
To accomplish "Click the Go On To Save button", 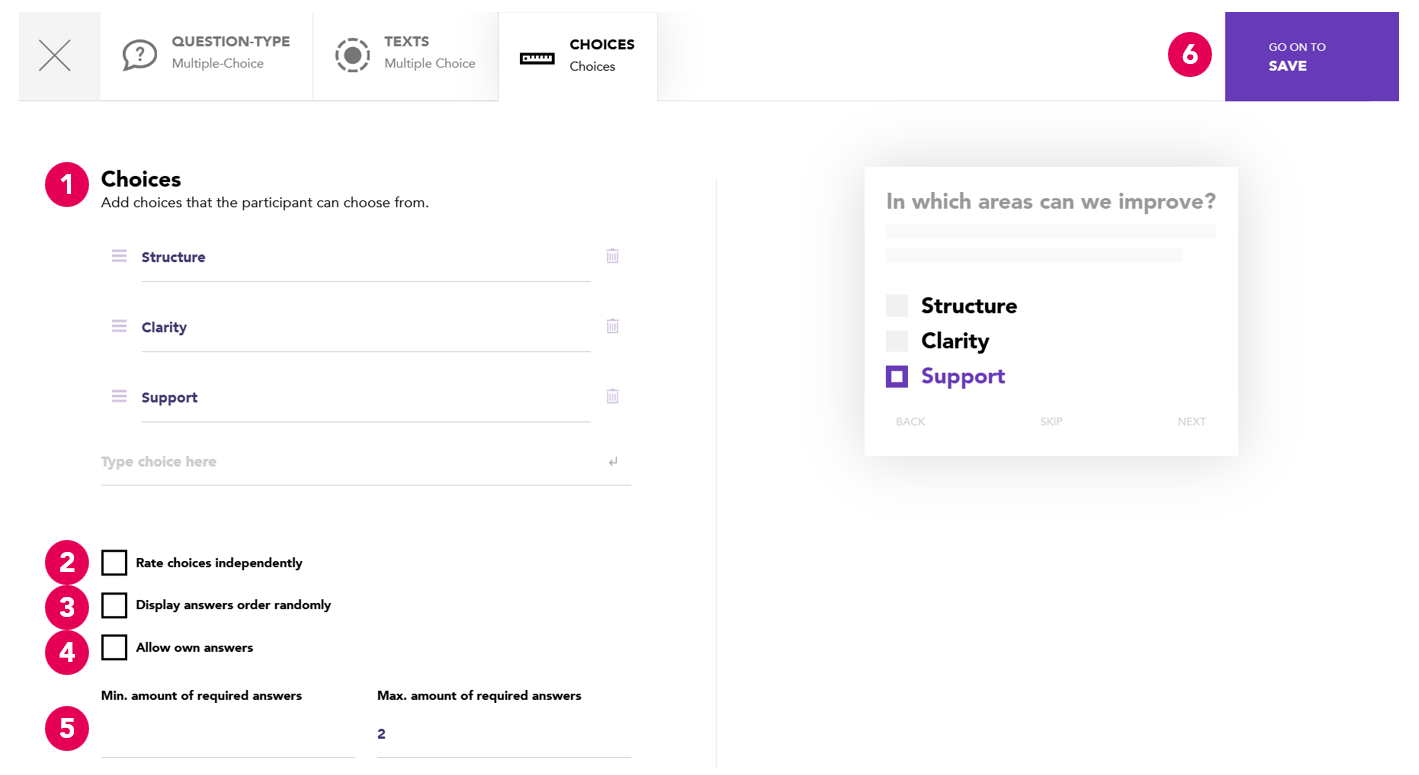I will coord(1311,56).
